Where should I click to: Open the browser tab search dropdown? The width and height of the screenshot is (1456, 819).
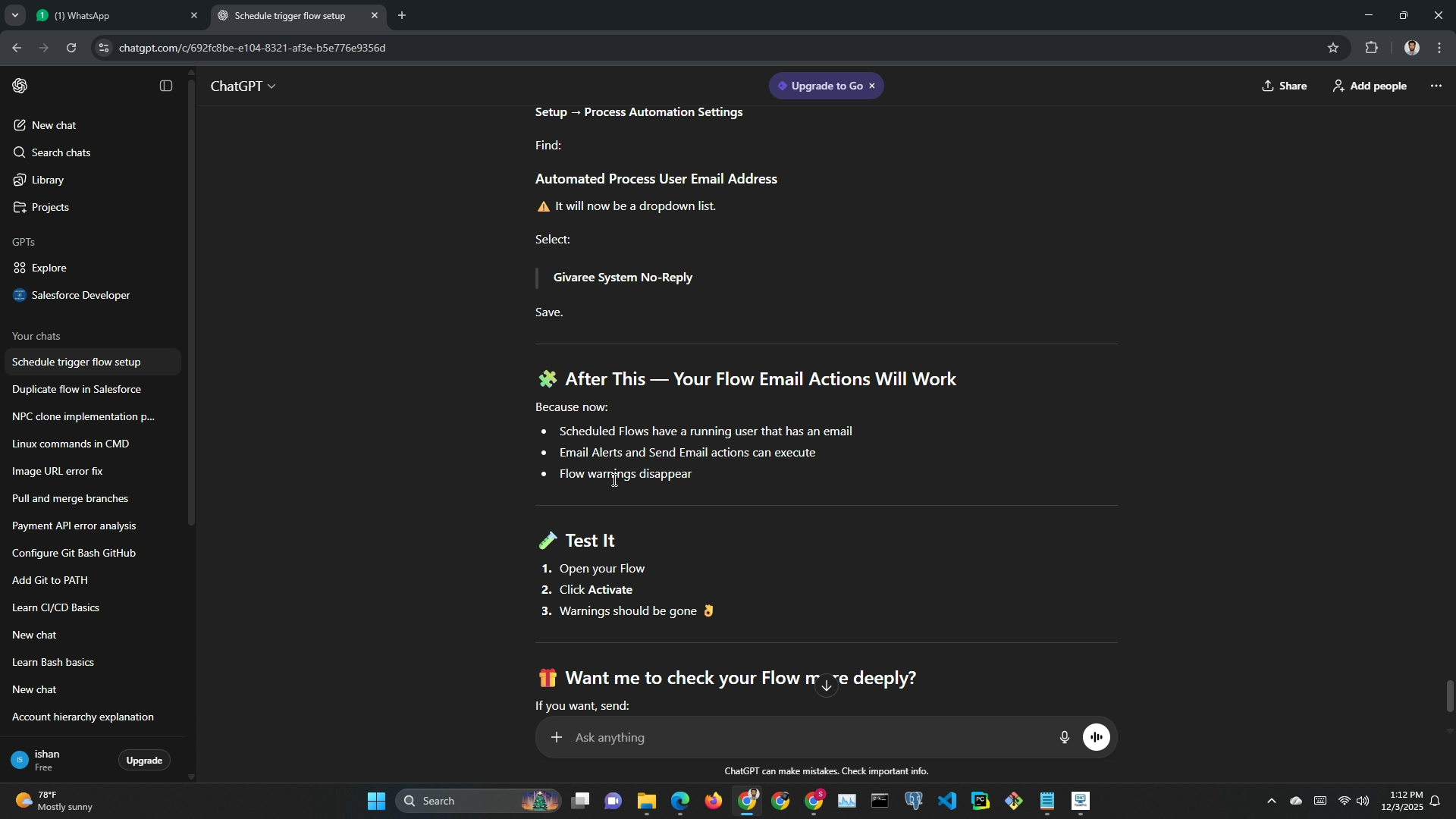(x=14, y=15)
